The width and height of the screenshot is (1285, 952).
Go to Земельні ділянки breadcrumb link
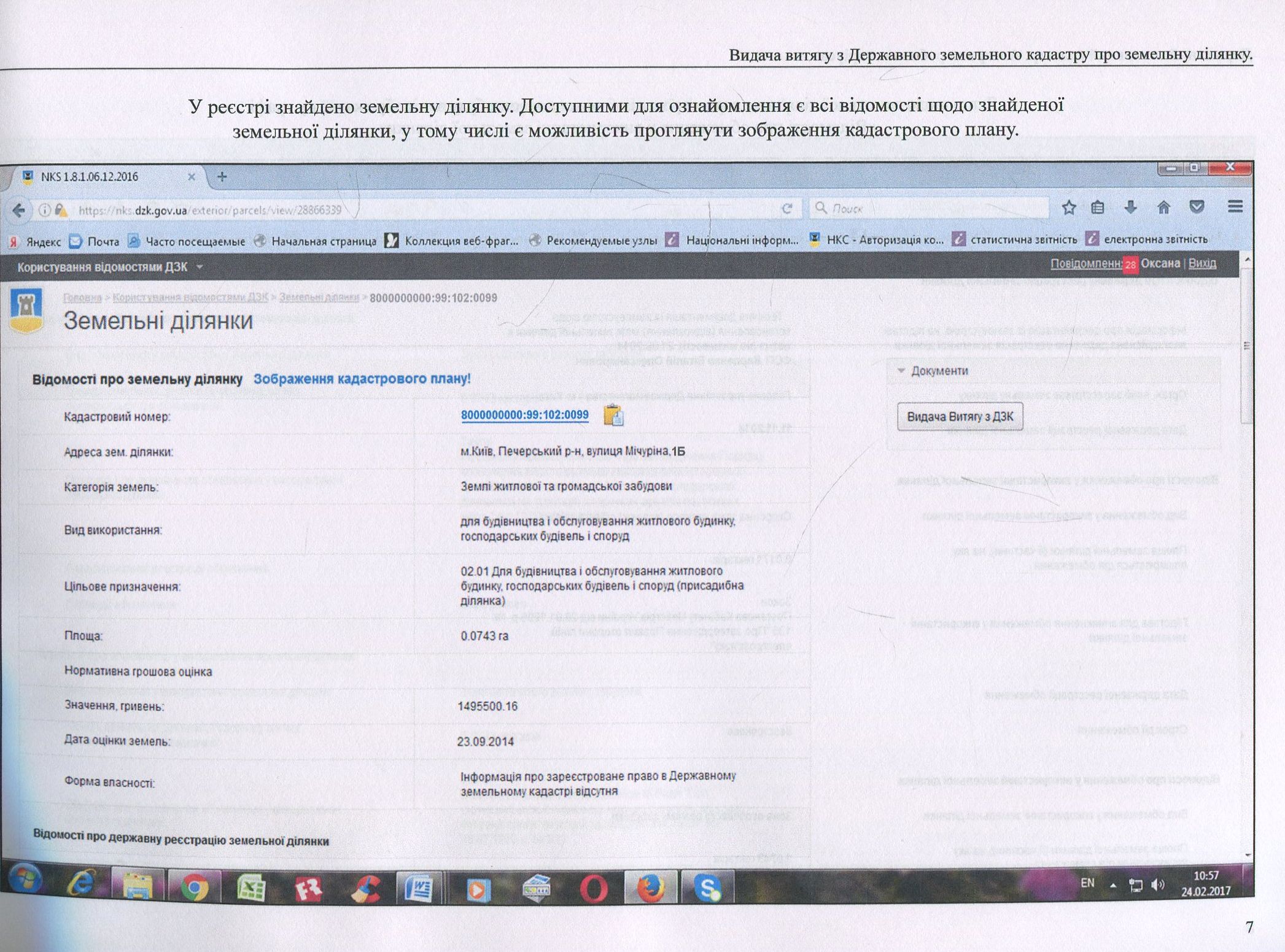pos(319,298)
